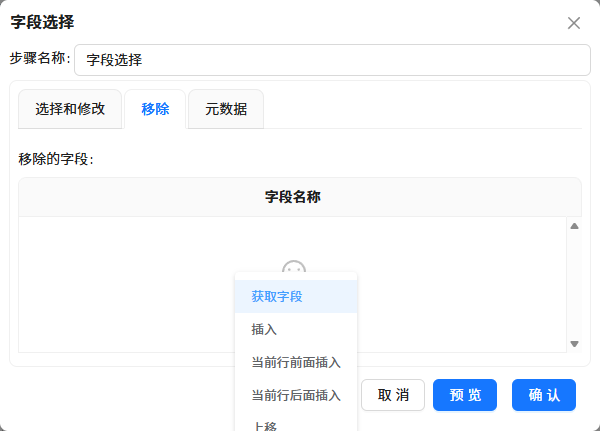Viewport: 600px width, 431px height.
Task: Close the 字段选择 dialog
Action: (x=574, y=23)
